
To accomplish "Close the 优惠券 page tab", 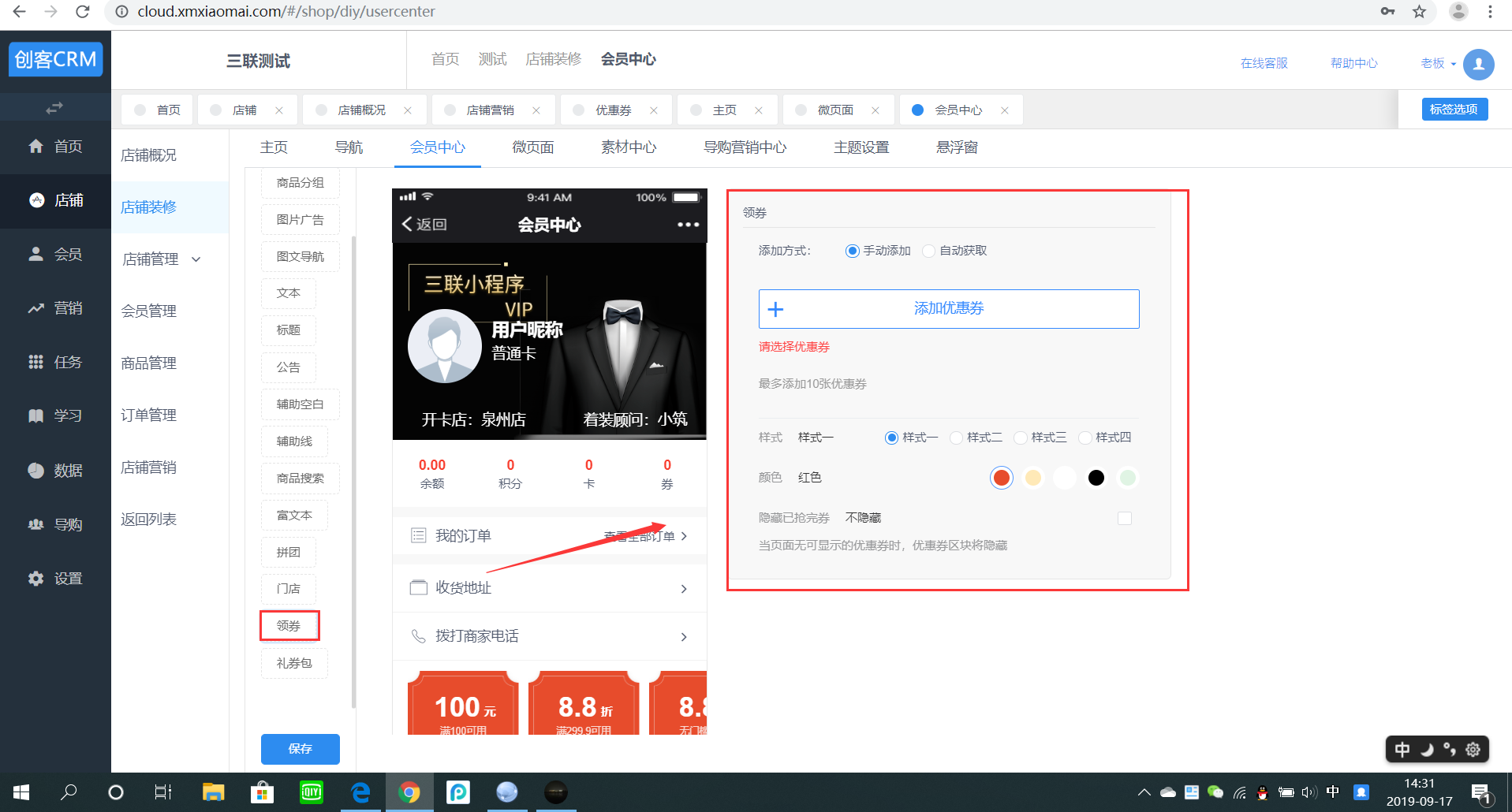I will pos(654,110).
